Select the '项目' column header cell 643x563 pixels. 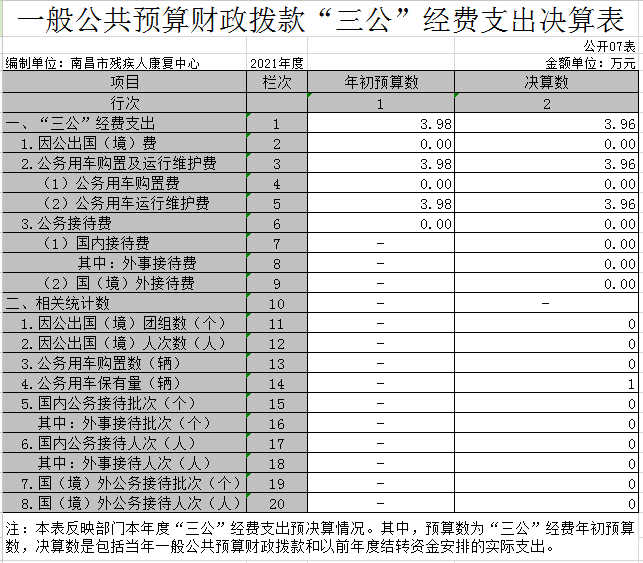[x=125, y=83]
